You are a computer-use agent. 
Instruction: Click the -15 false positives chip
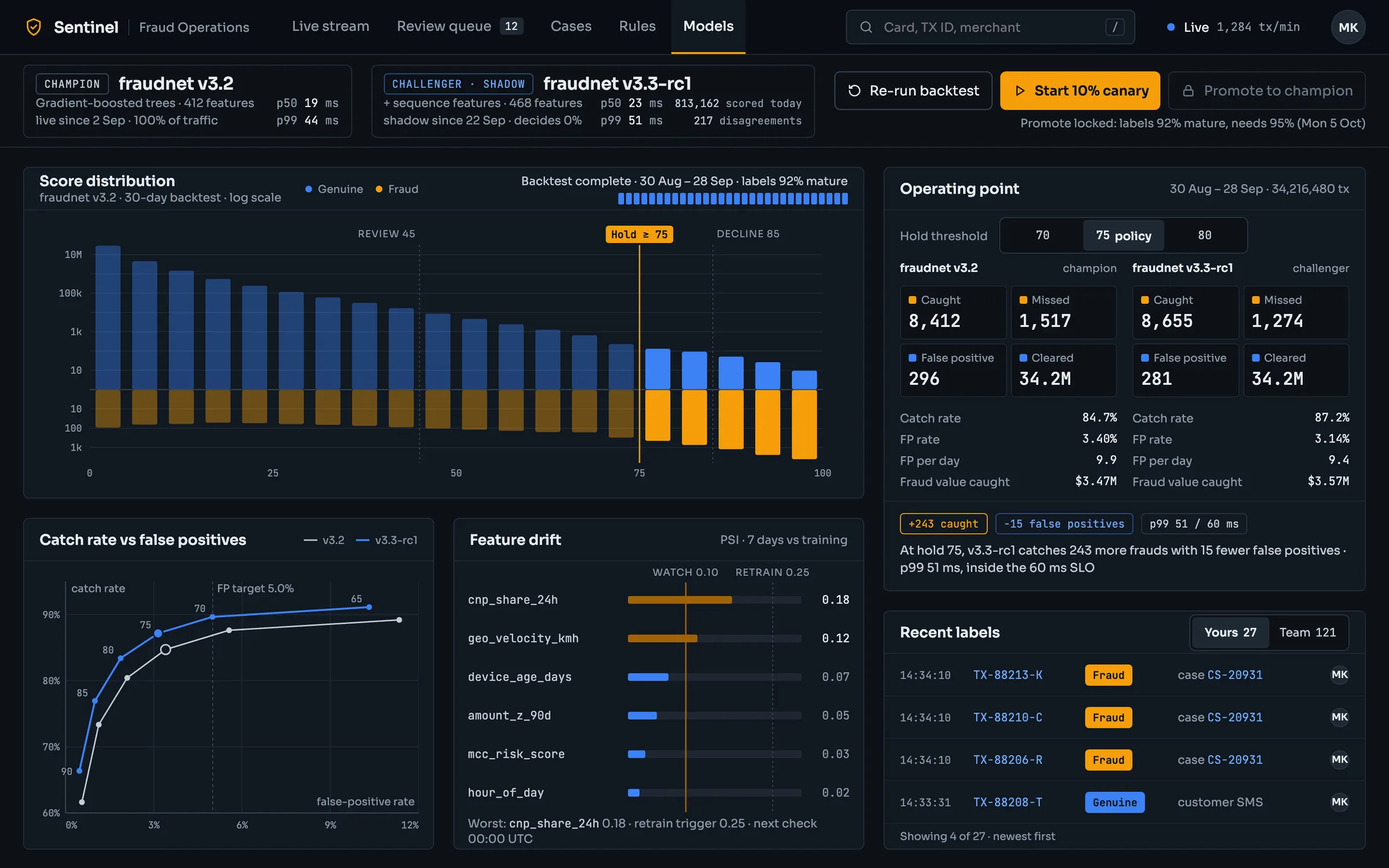(1064, 524)
